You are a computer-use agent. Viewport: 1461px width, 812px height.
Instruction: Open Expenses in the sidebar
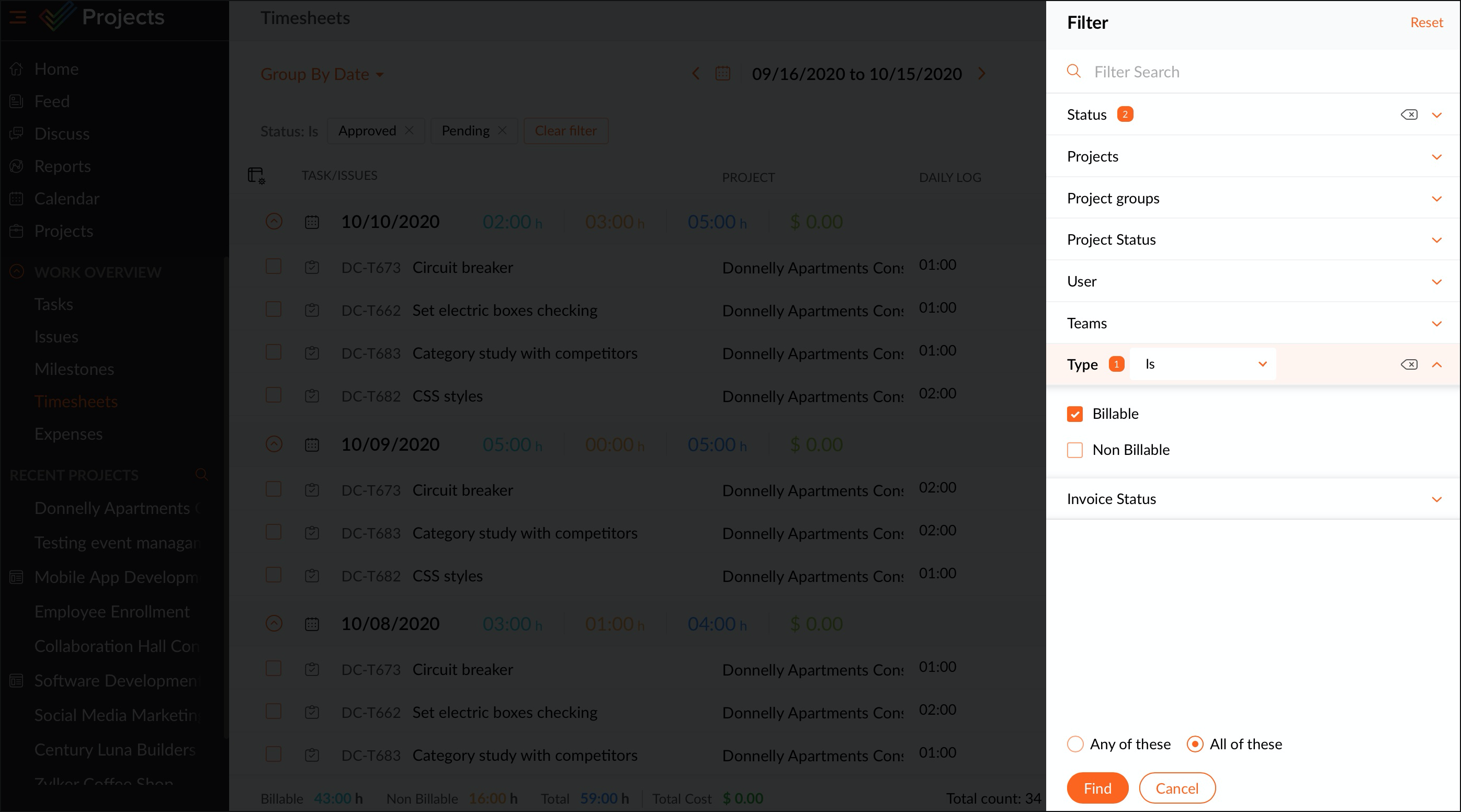[x=69, y=434]
